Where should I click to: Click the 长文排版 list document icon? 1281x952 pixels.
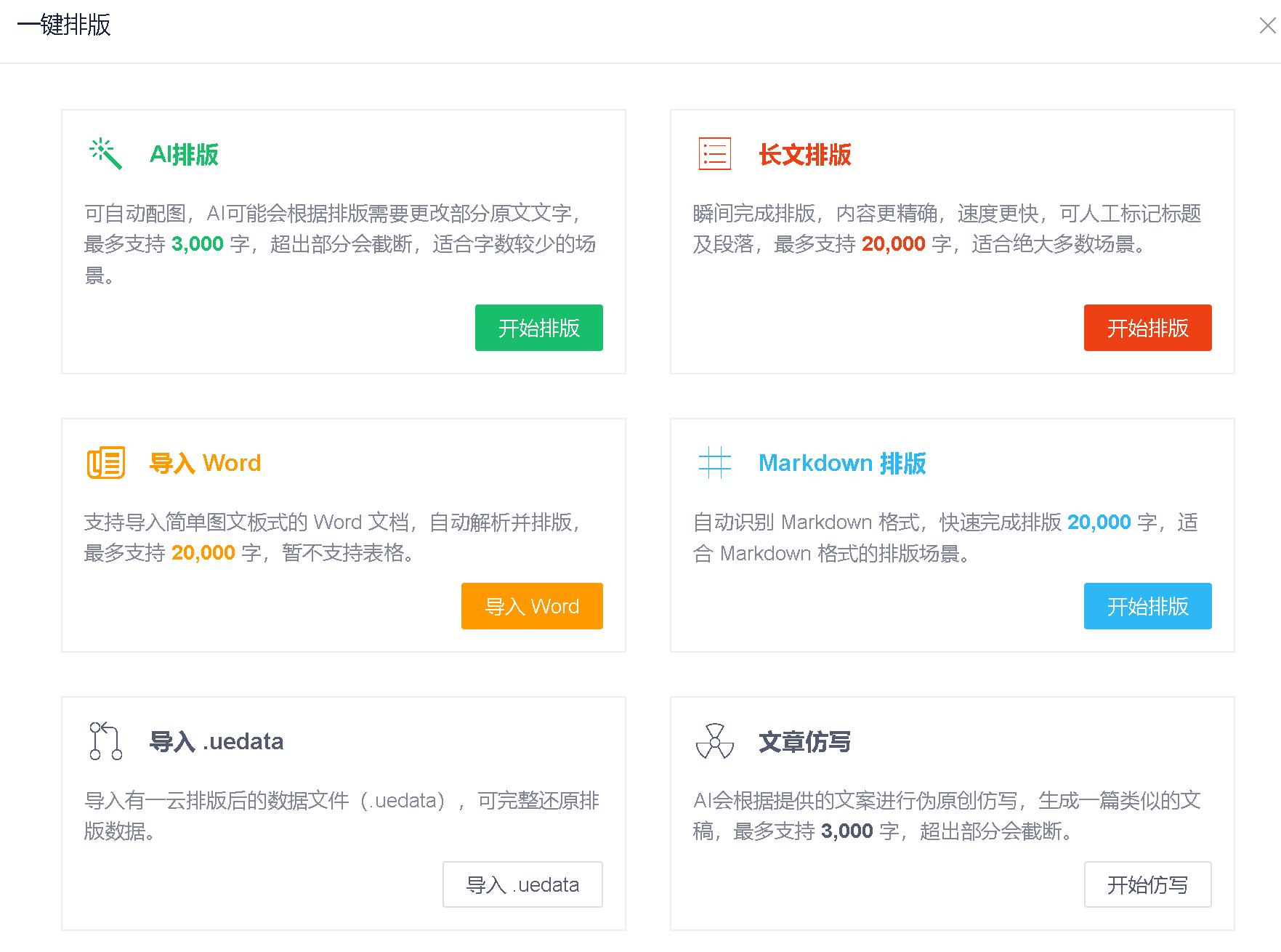[714, 154]
